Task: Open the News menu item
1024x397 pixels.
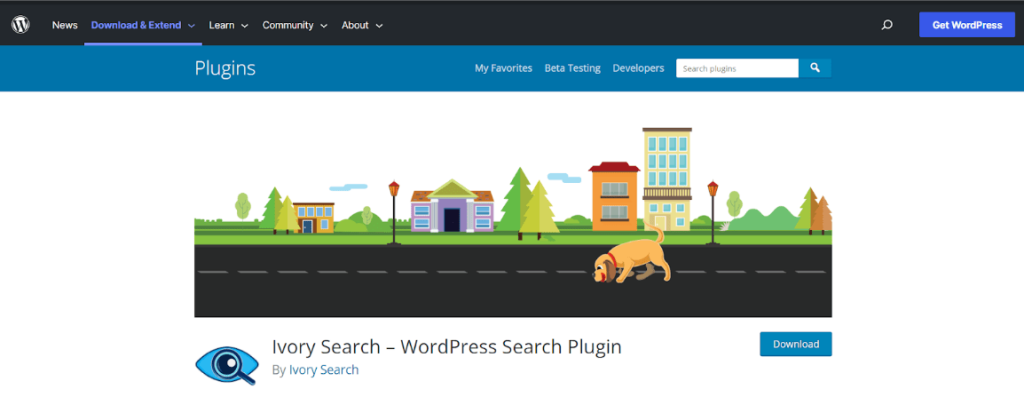Action: coord(65,25)
